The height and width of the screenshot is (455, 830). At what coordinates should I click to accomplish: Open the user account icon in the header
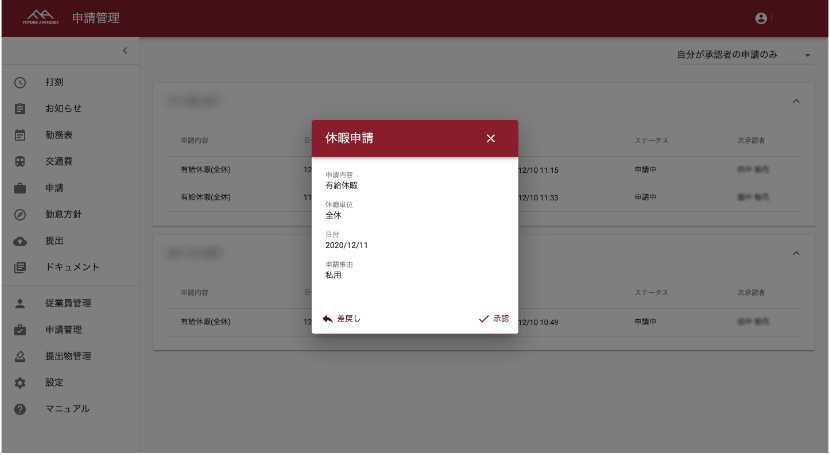pyautogui.click(x=761, y=19)
